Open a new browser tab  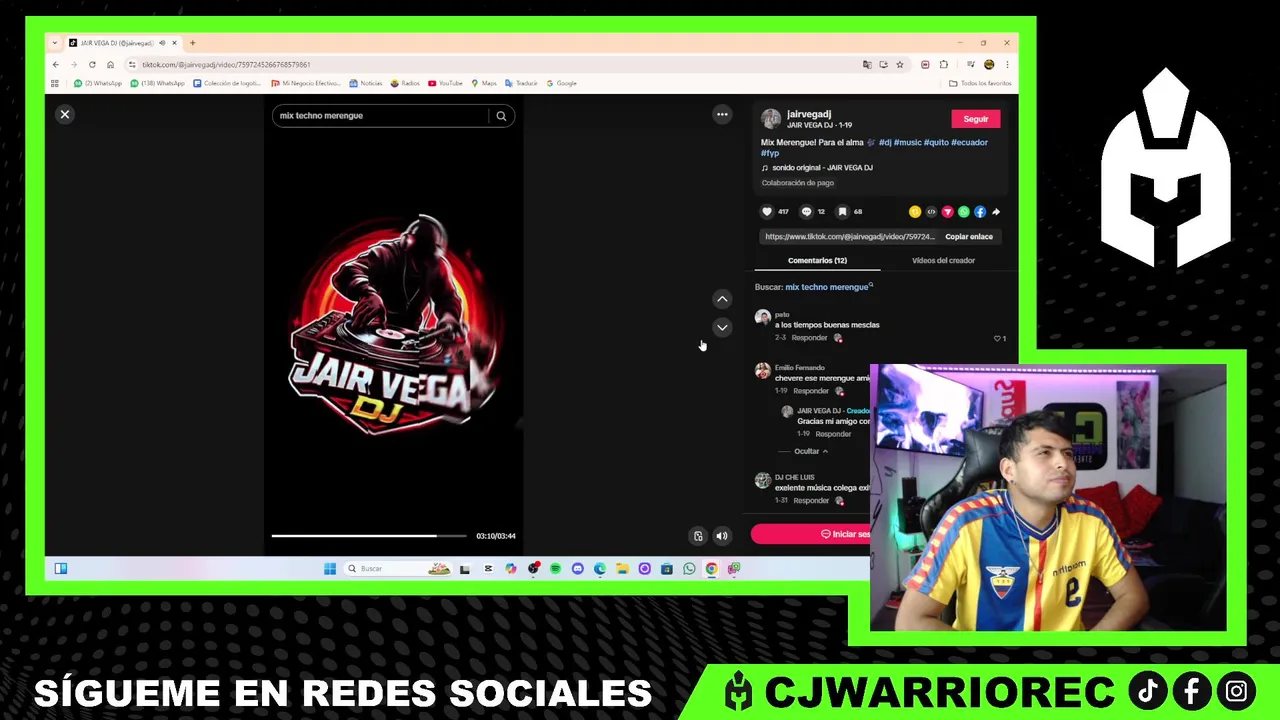[192, 43]
